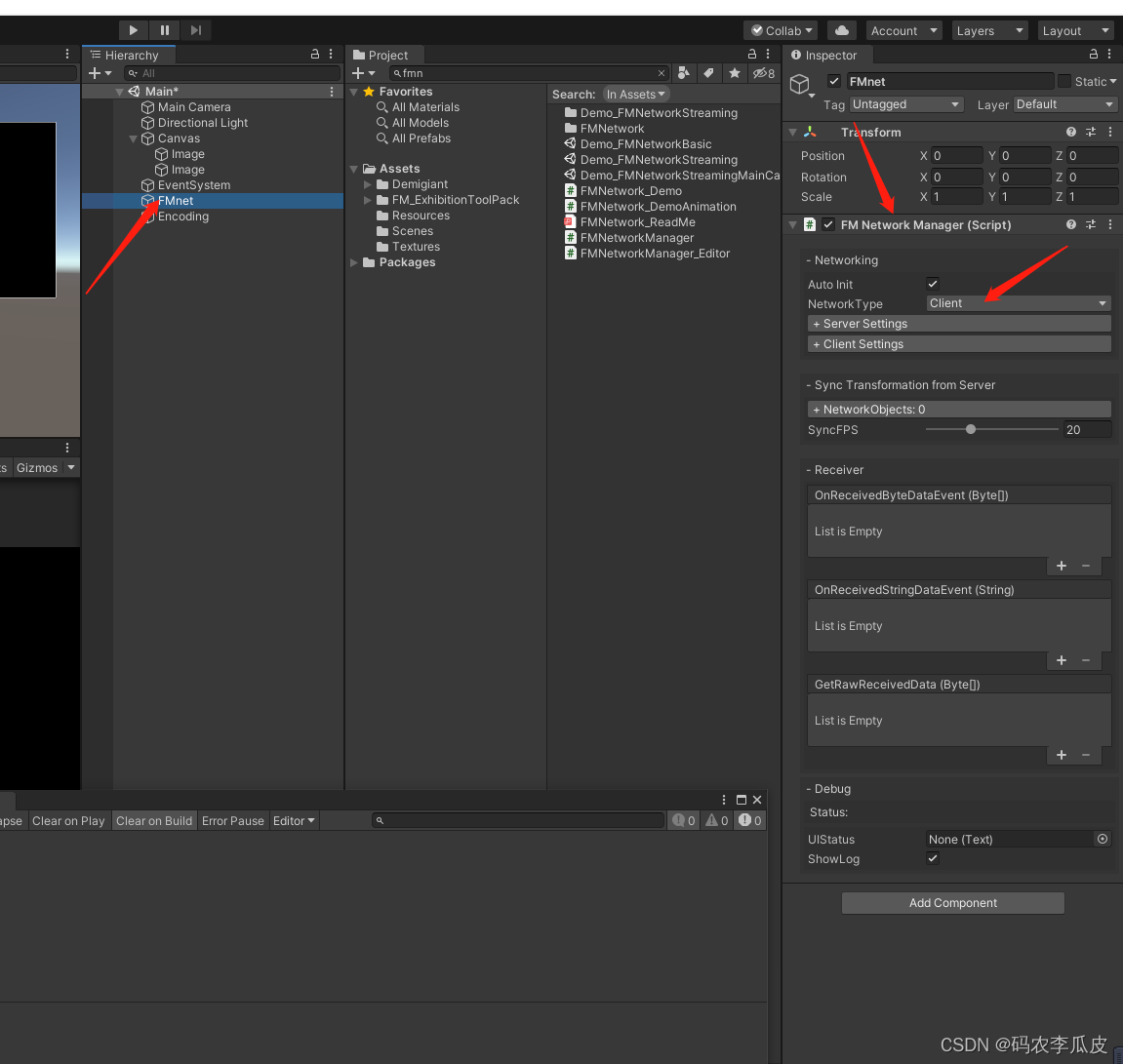The image size is (1123, 1064).
Task: Click Clear on Play in the Console
Action: pos(68,820)
